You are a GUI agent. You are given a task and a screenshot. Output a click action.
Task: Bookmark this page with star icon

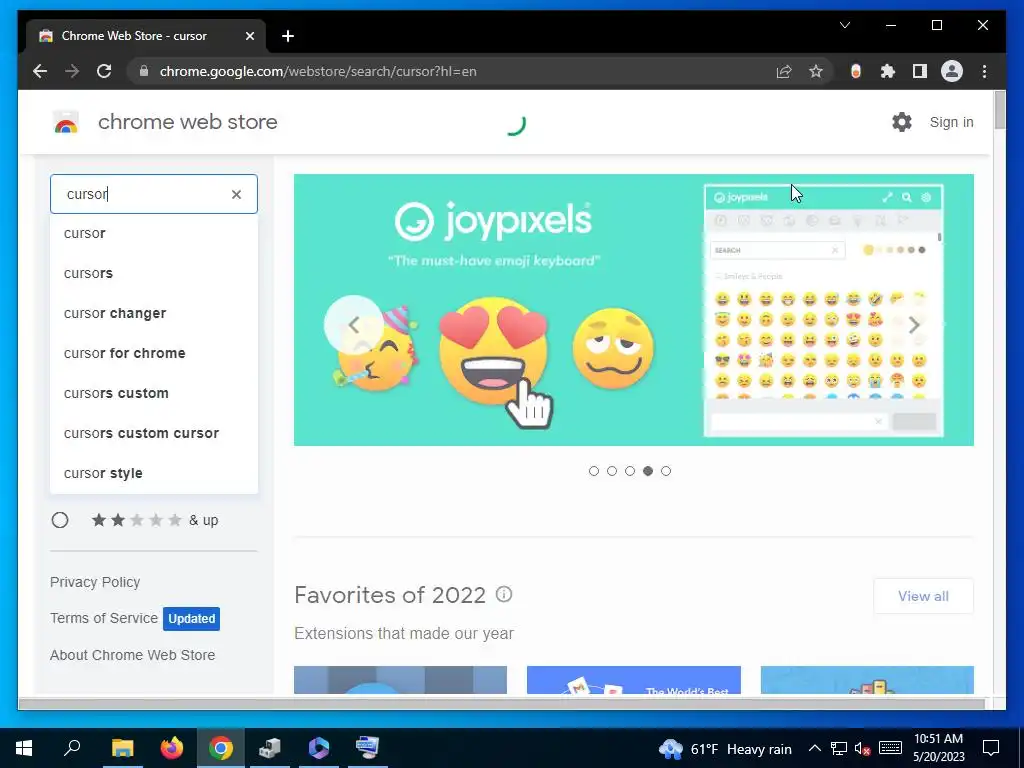(x=816, y=71)
